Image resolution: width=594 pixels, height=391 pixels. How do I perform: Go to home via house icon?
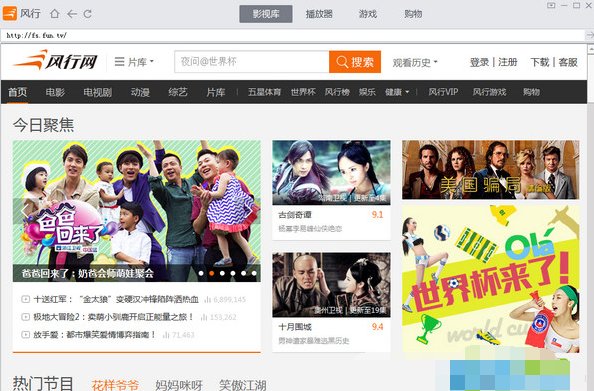[x=55, y=14]
